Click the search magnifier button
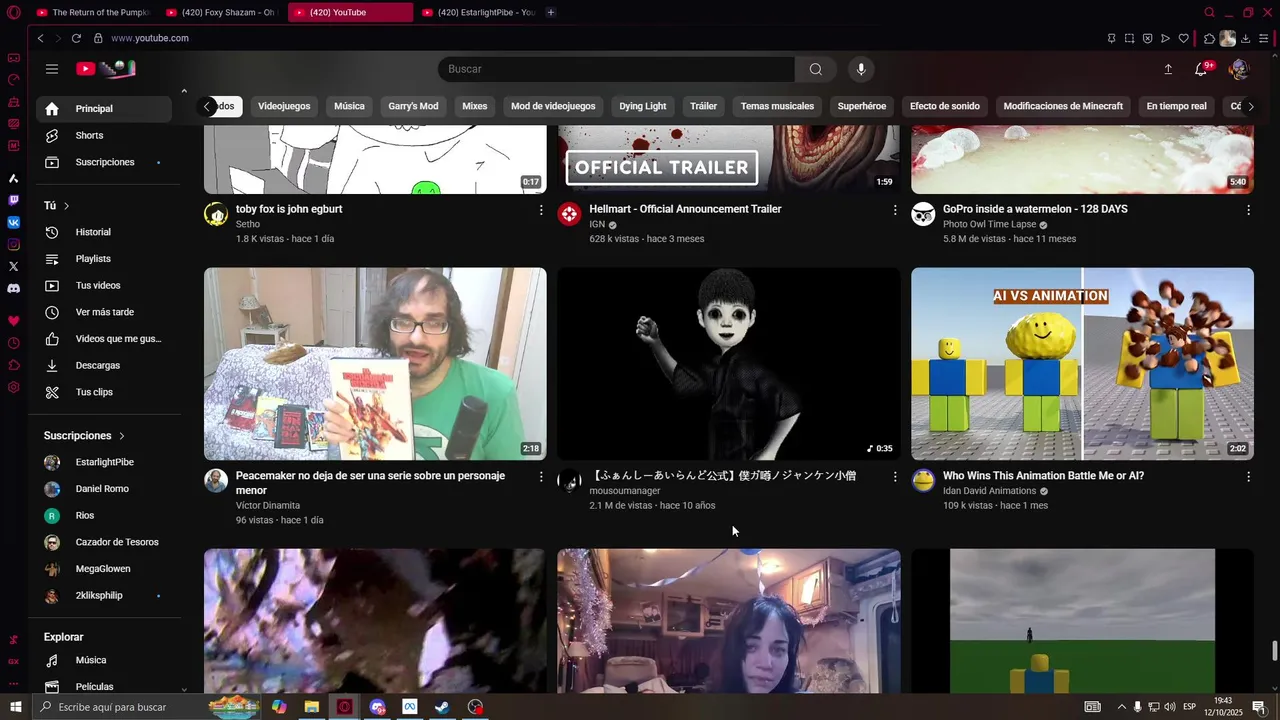Viewport: 1280px width, 720px height. coord(816,69)
